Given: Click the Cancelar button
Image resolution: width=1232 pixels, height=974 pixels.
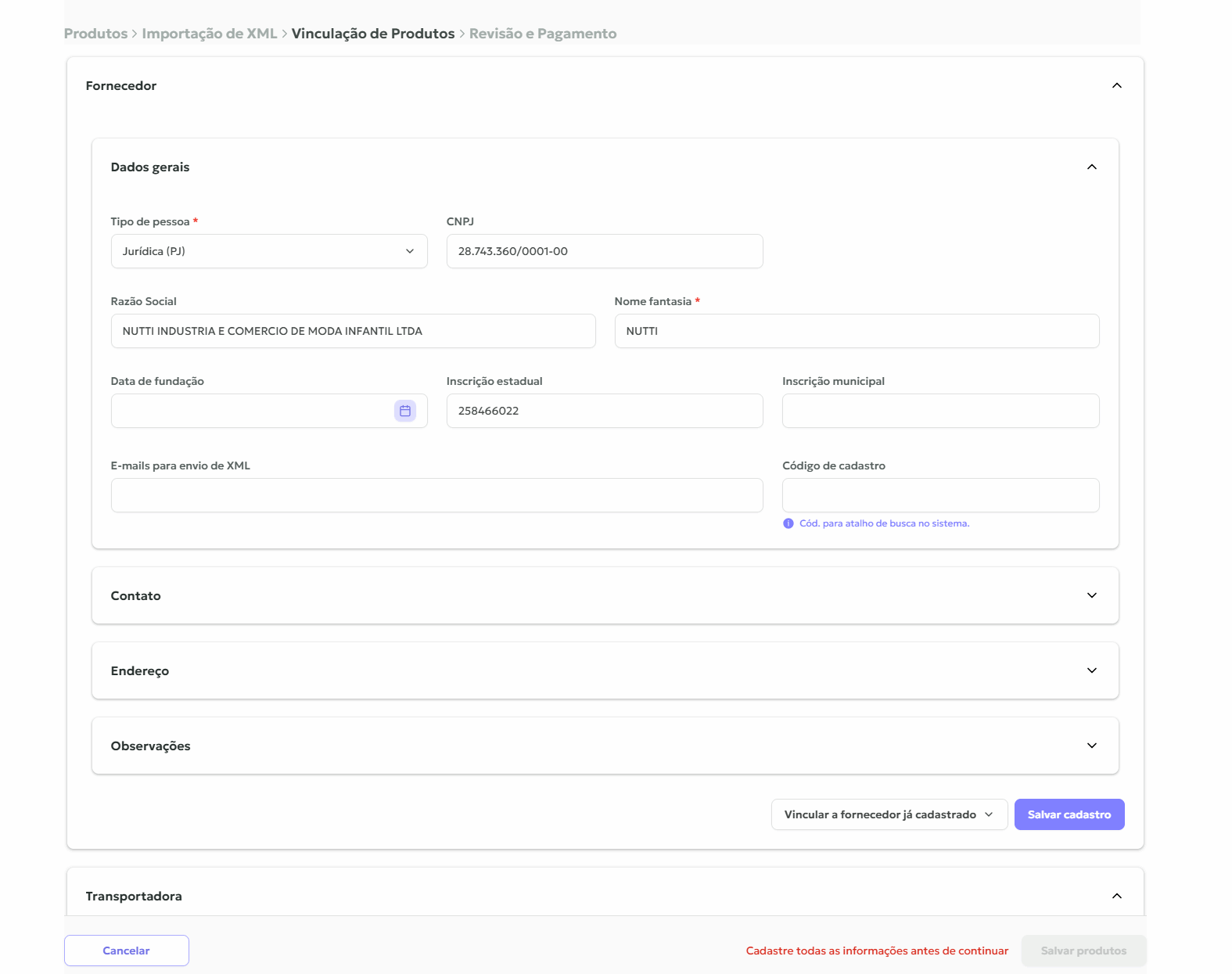Looking at the screenshot, I should [x=126, y=951].
